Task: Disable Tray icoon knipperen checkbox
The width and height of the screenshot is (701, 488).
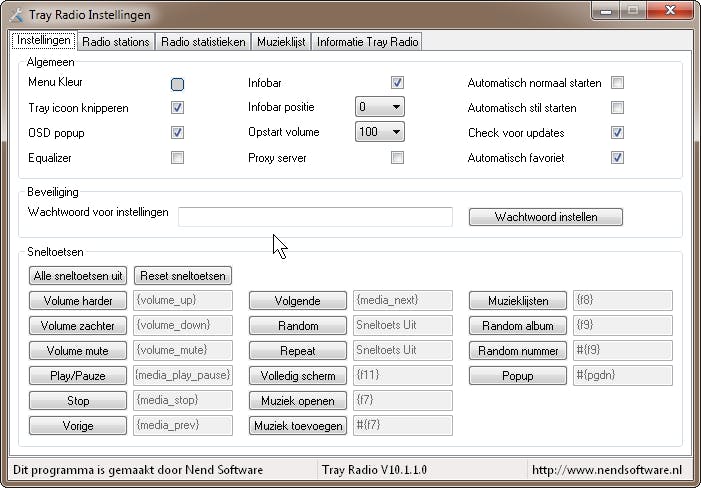Action: click(177, 108)
